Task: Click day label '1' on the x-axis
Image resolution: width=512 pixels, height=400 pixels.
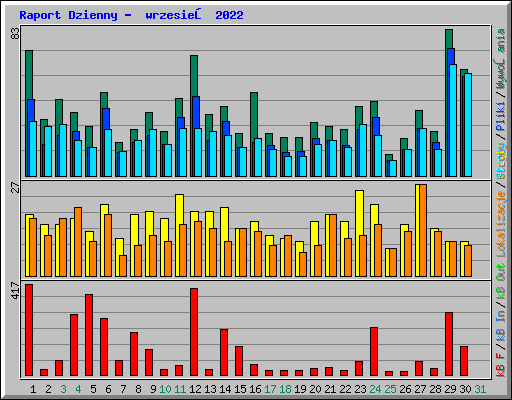Action: [33, 389]
